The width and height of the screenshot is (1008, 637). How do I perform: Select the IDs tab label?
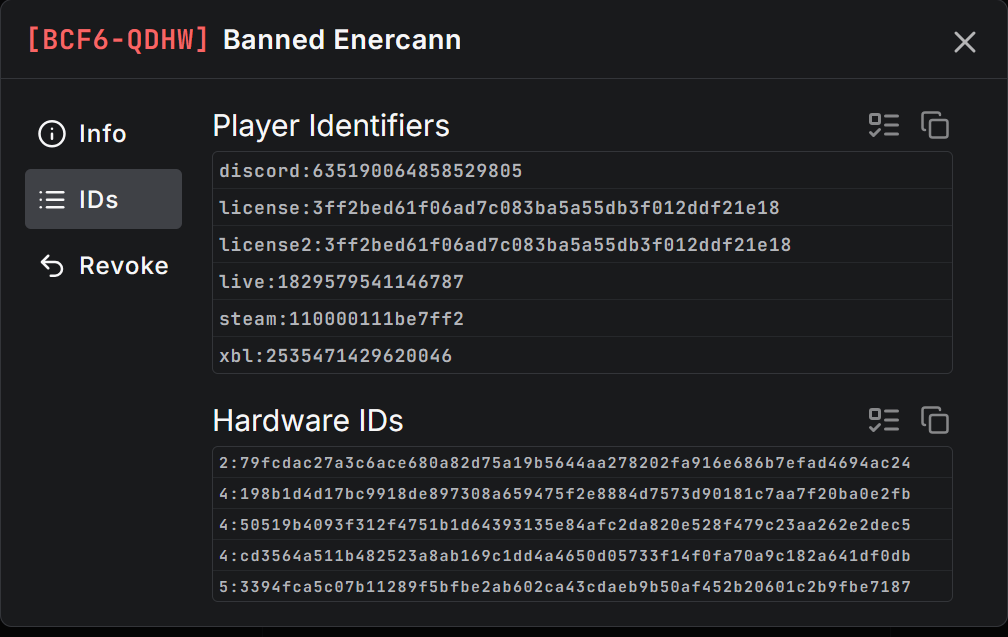coord(99,200)
